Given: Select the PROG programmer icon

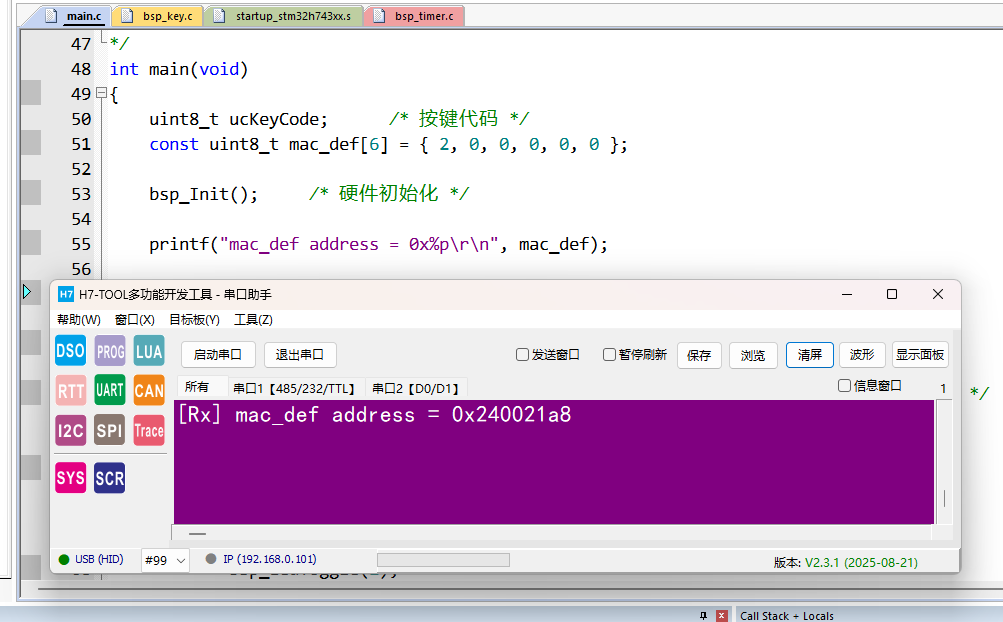Looking at the screenshot, I should coord(110,351).
